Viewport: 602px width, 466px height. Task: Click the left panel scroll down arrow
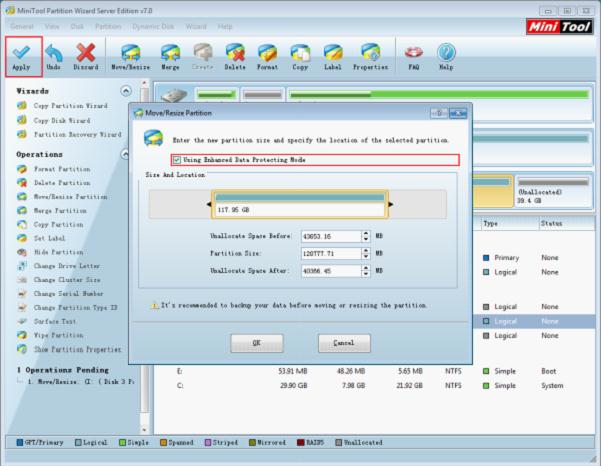point(144,430)
